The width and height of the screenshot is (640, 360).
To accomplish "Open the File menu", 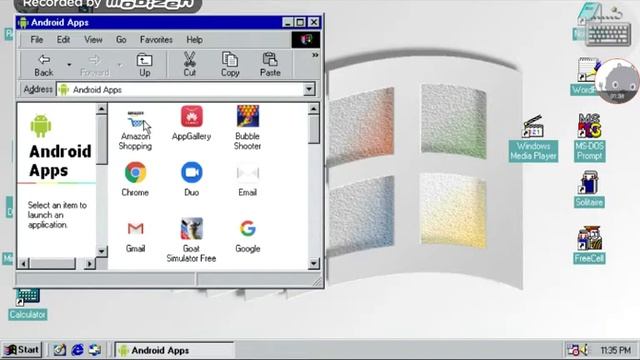I will point(37,40).
